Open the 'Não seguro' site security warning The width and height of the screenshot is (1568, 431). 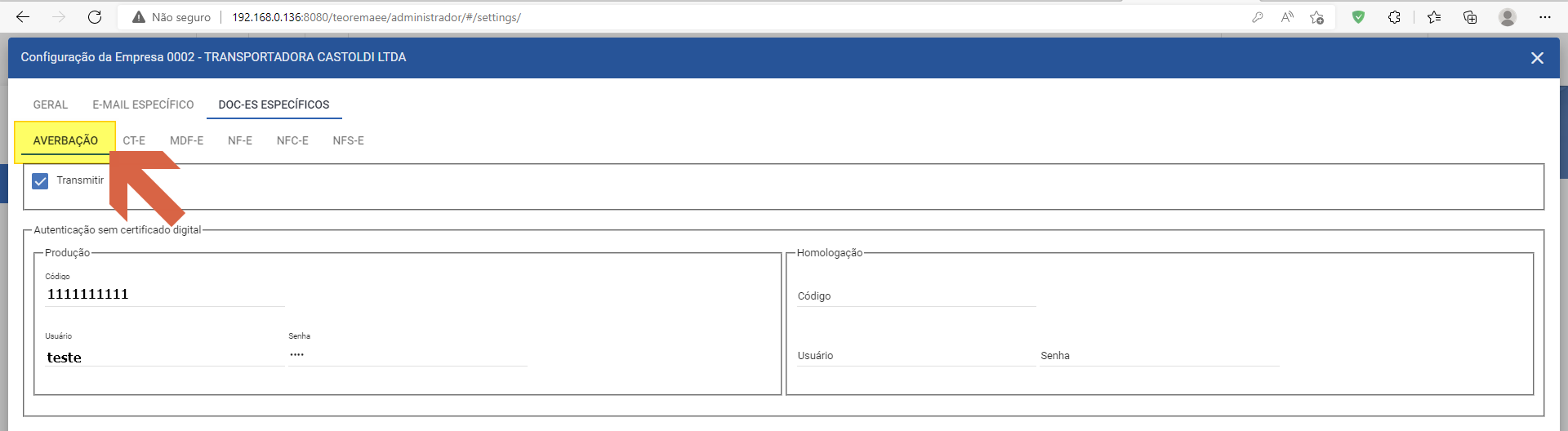click(171, 17)
